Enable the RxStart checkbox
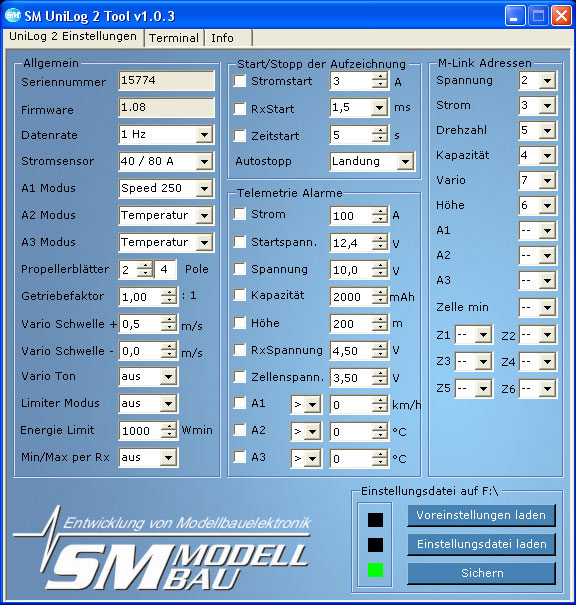 pyautogui.click(x=240, y=108)
